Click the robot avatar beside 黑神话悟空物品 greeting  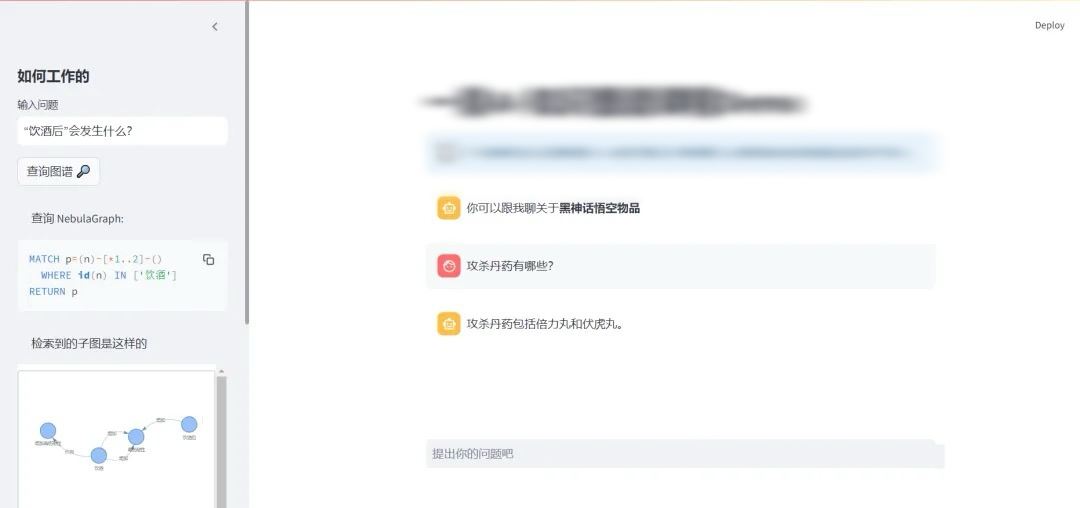(x=448, y=208)
